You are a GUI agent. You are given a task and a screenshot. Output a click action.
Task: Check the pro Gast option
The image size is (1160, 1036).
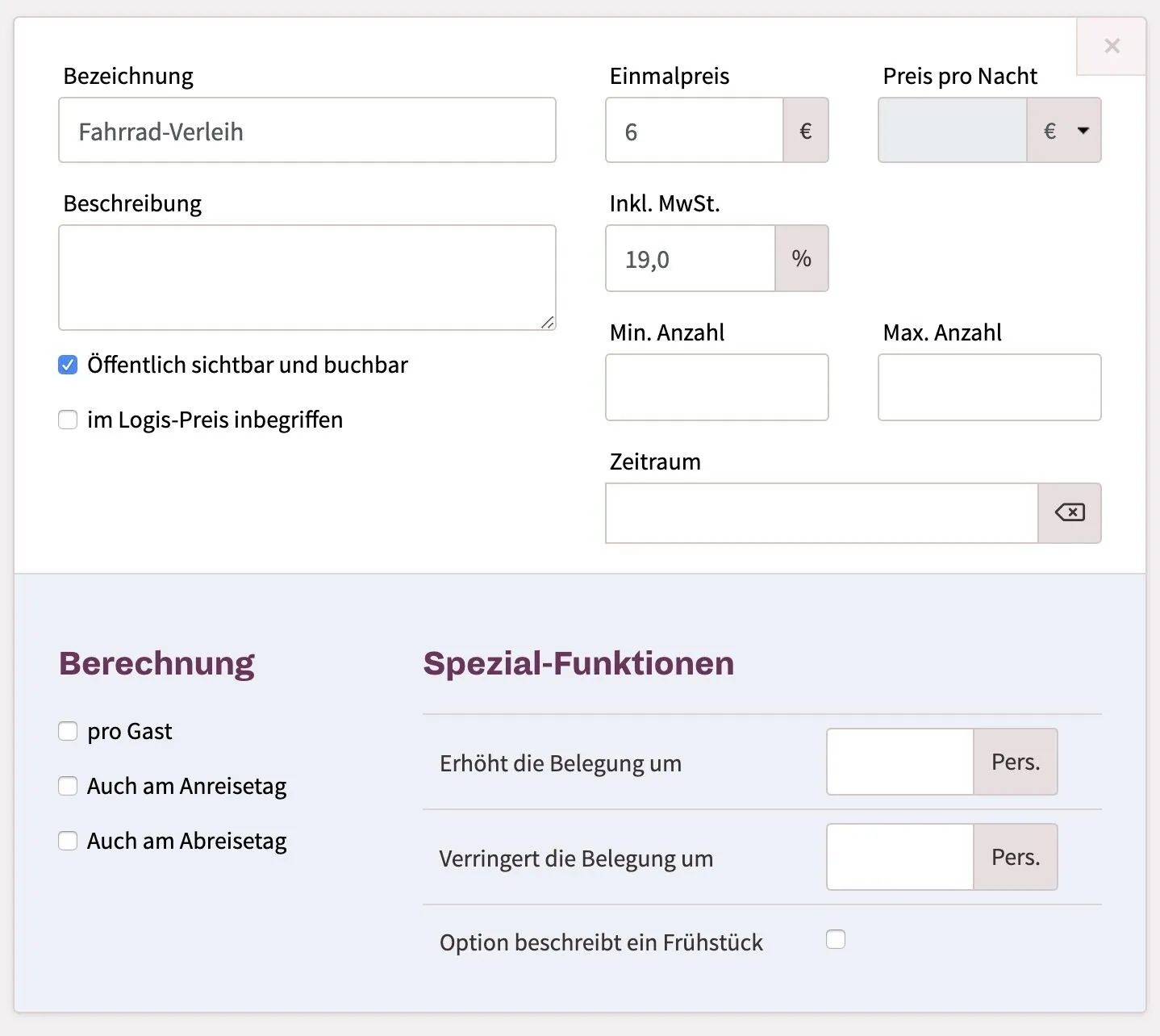pyautogui.click(x=69, y=731)
